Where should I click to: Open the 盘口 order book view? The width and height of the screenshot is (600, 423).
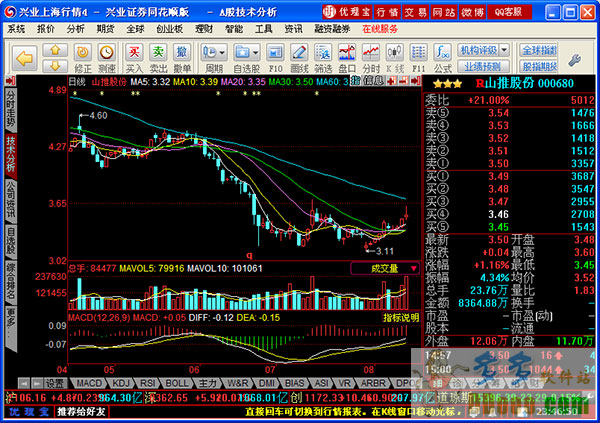coord(347,58)
